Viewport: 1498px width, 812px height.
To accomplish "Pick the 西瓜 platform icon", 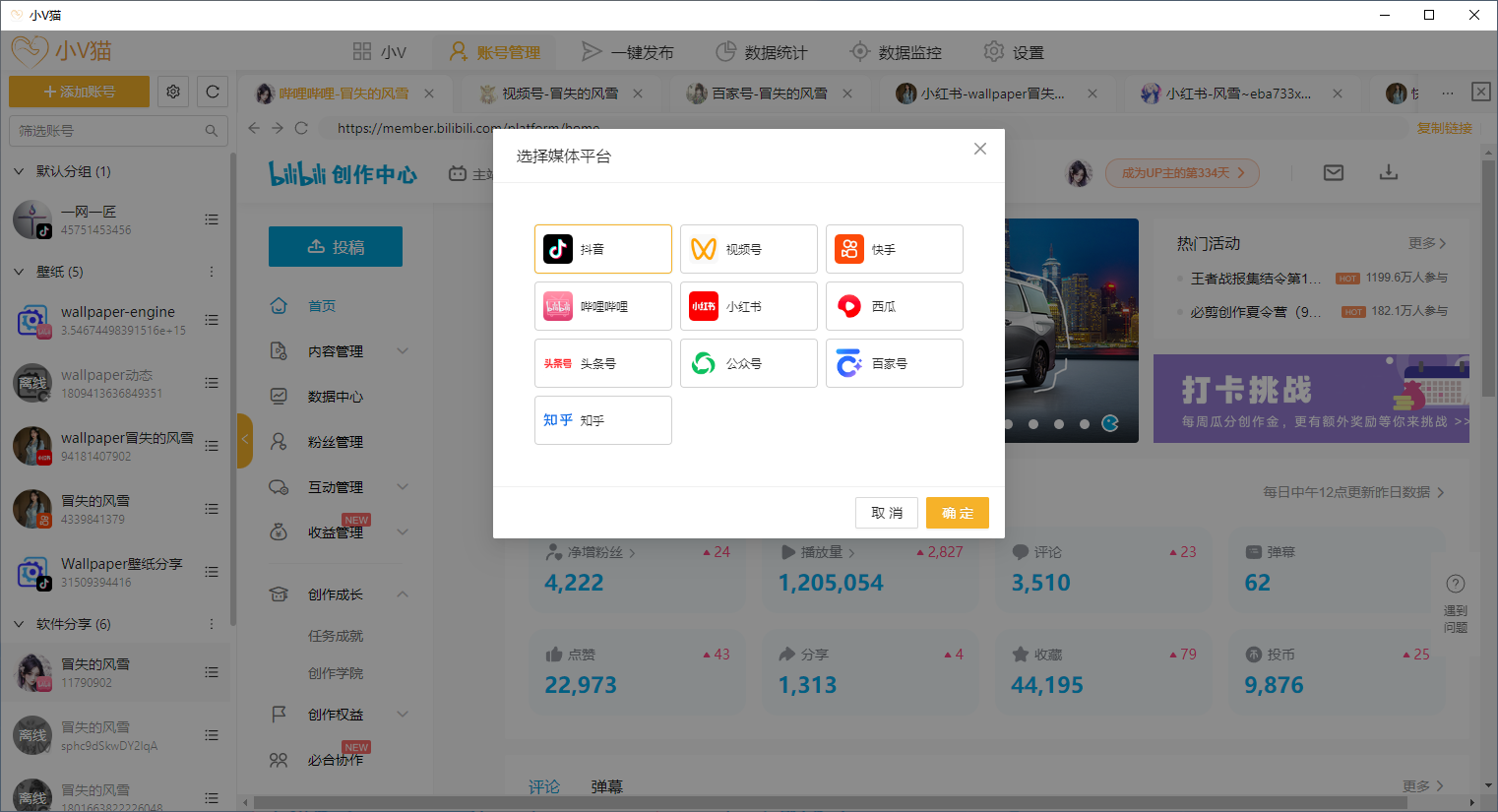I will [894, 306].
